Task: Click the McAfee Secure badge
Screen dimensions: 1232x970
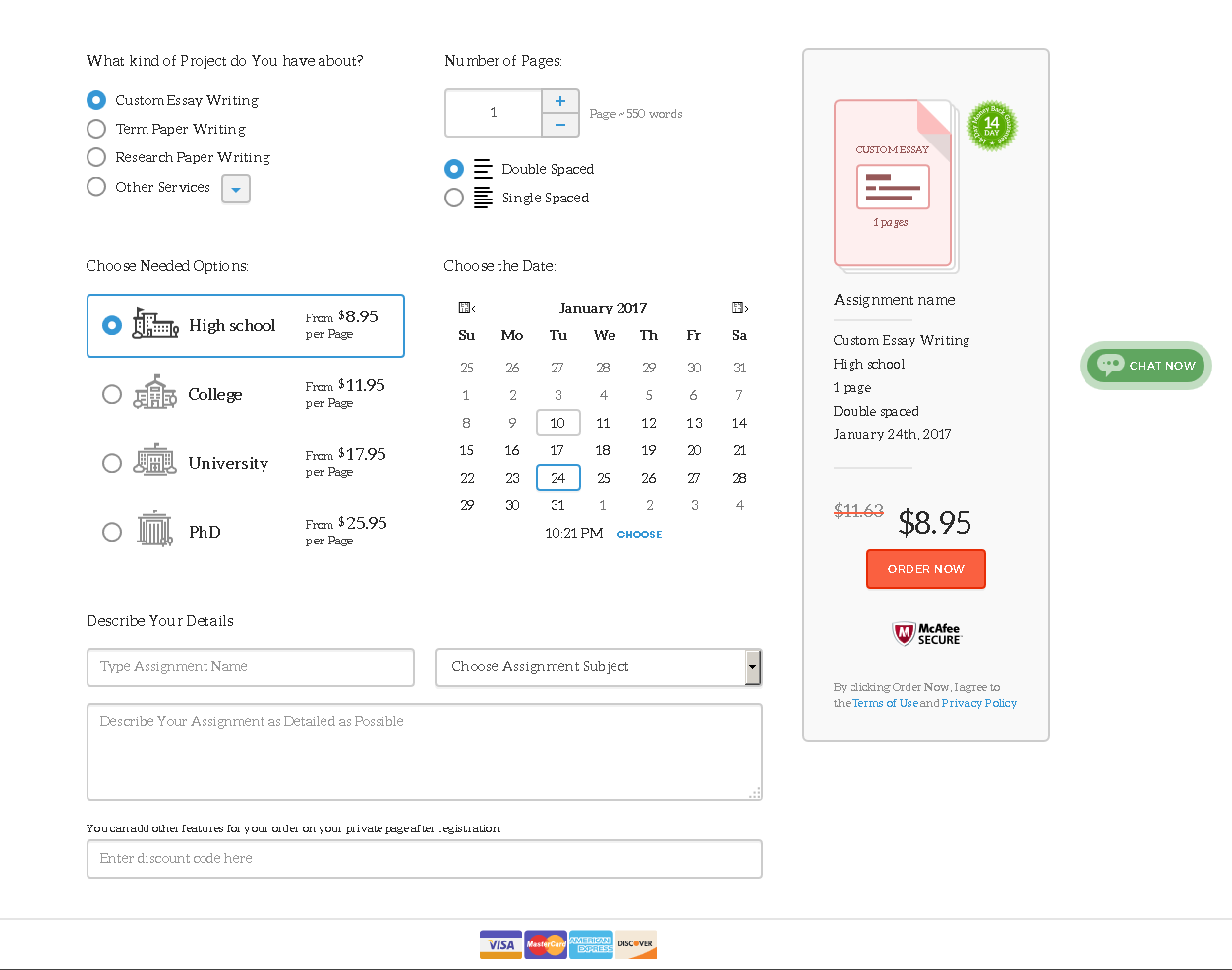Action: pyautogui.click(x=926, y=634)
